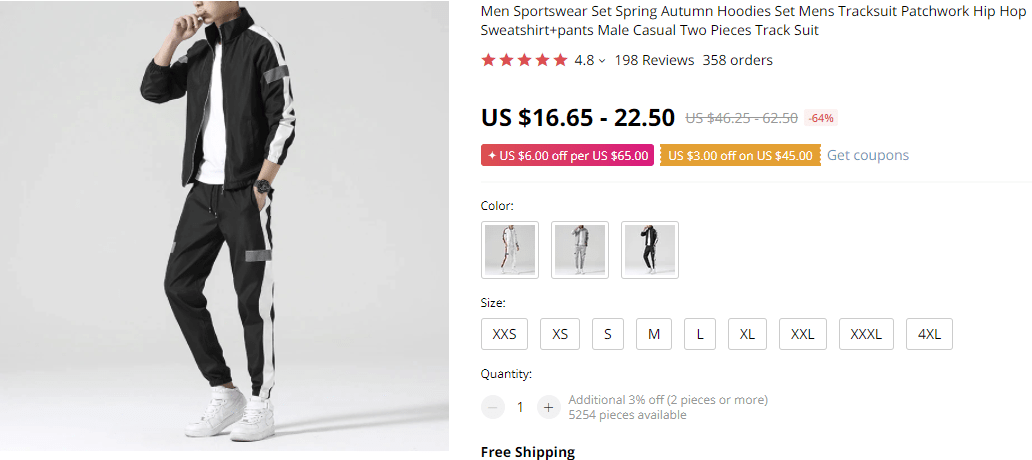1032x460 pixels.
Task: Pick size S option
Action: coord(607,334)
